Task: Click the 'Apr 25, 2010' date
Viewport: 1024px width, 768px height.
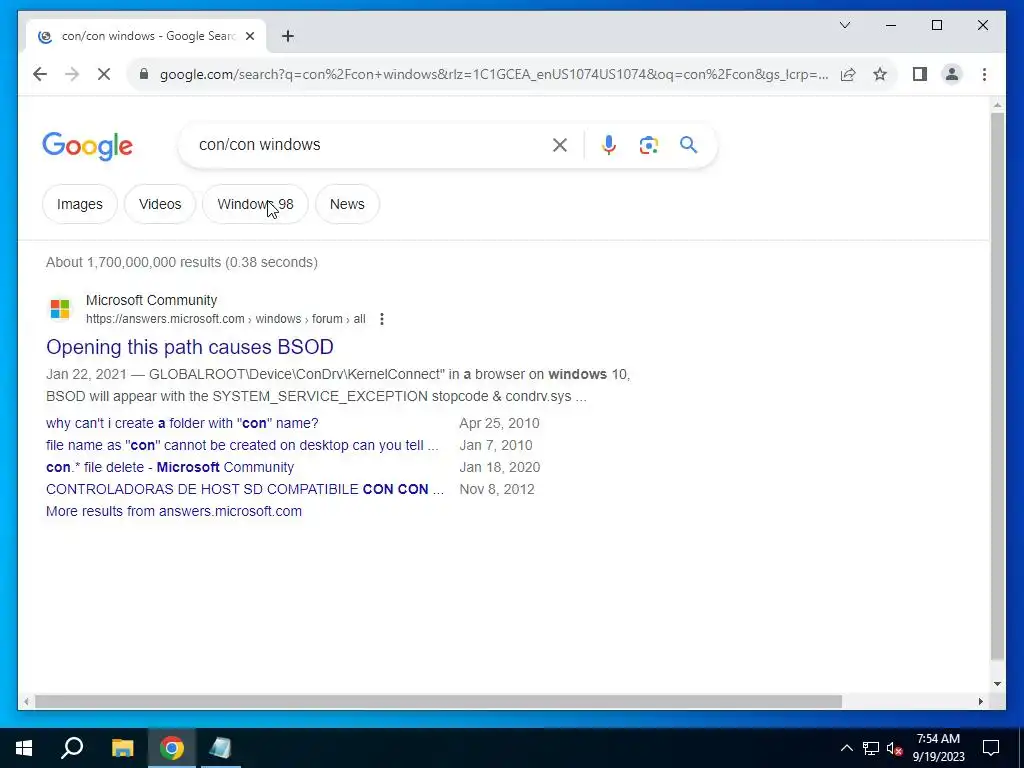Action: (x=500, y=423)
